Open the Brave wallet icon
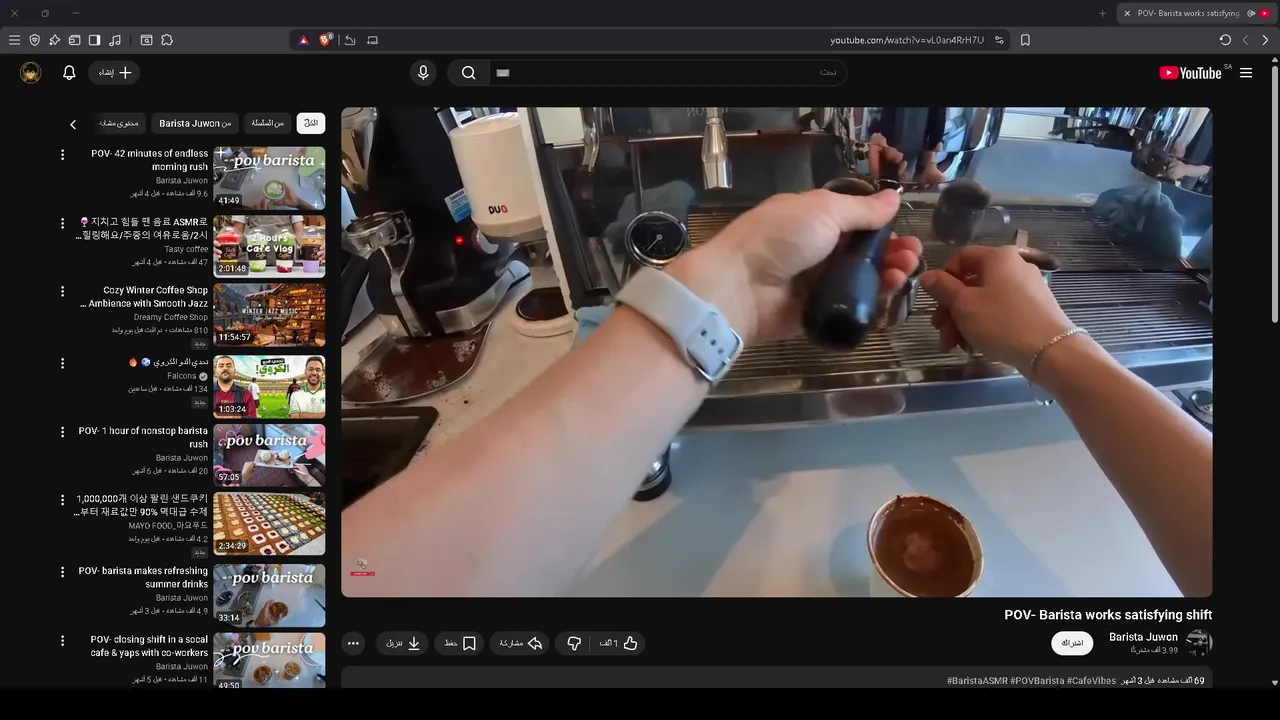1280x720 pixels. (74, 40)
